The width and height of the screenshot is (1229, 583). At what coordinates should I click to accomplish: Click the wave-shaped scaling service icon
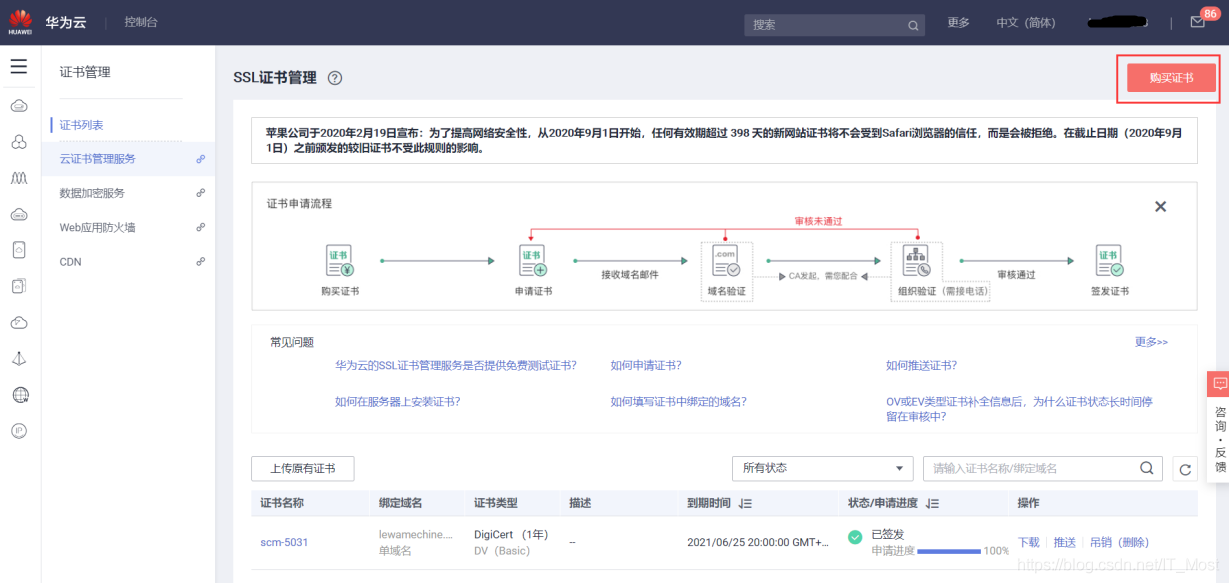(19, 178)
